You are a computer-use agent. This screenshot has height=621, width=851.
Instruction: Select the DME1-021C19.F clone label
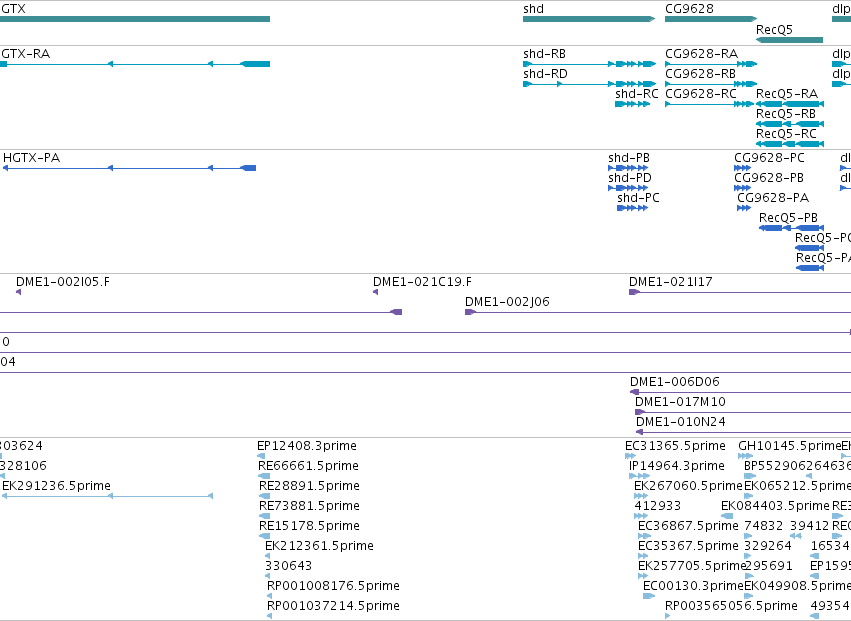pyautogui.click(x=422, y=282)
